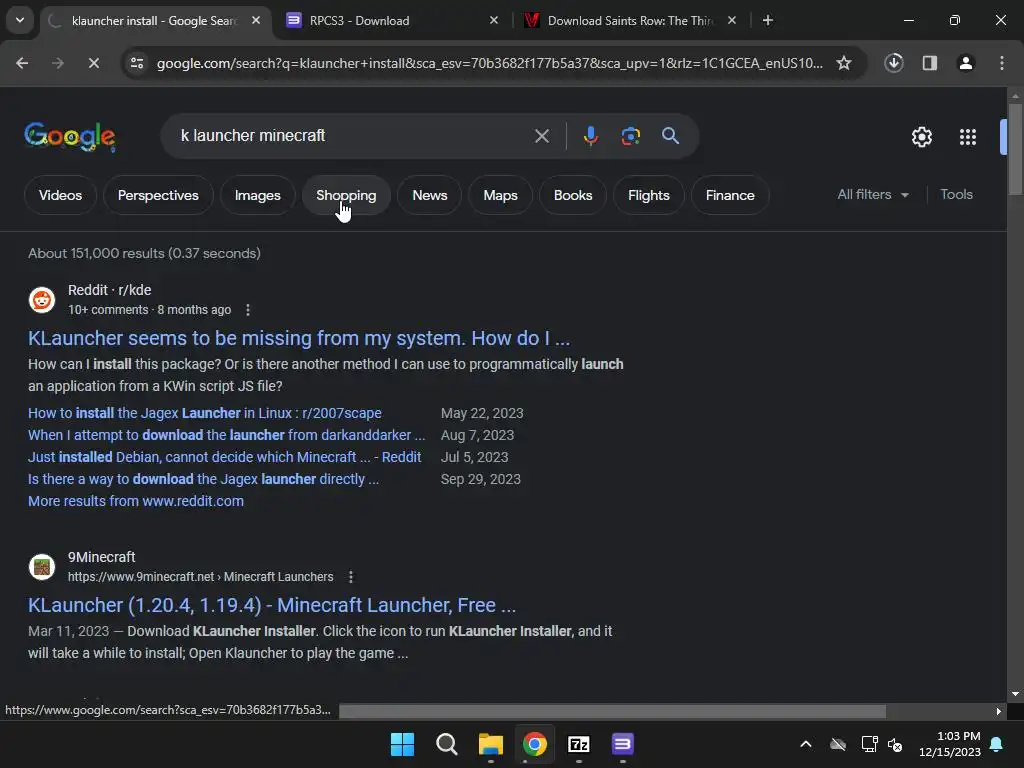The width and height of the screenshot is (1024, 768).
Task: Open more options for Reddit result
Action: (248, 310)
